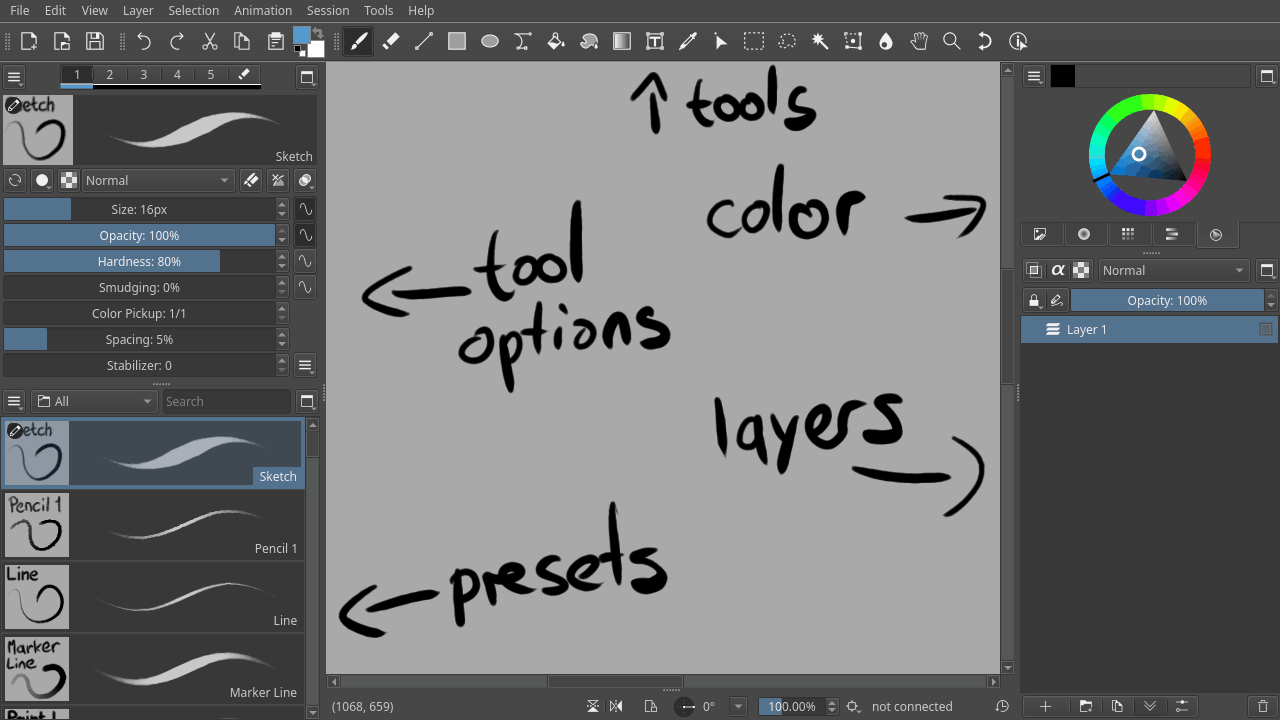
Task: Select the Zoom magnifier tool
Action: (952, 41)
